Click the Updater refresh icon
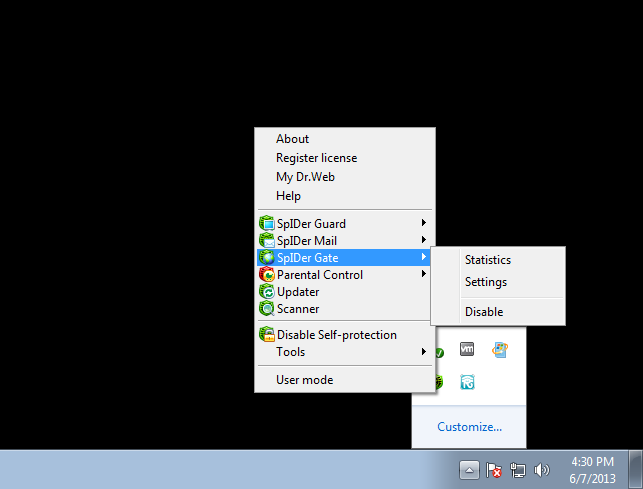Screen dimensions: 643x489 pyautogui.click(x=267, y=292)
